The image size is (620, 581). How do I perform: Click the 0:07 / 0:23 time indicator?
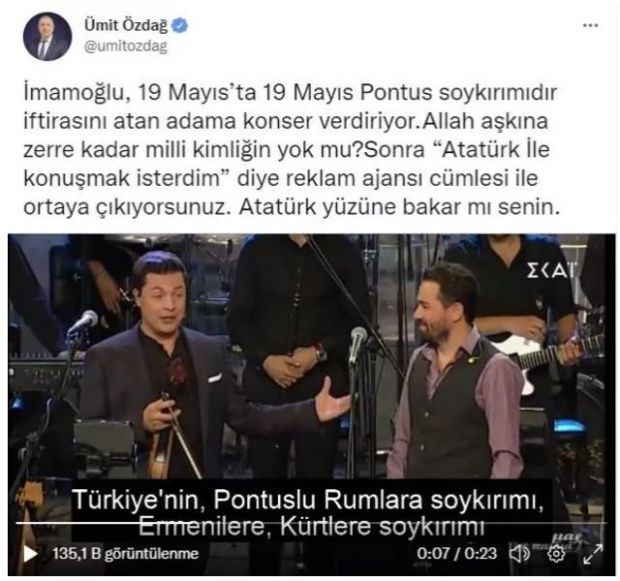[x=457, y=553]
